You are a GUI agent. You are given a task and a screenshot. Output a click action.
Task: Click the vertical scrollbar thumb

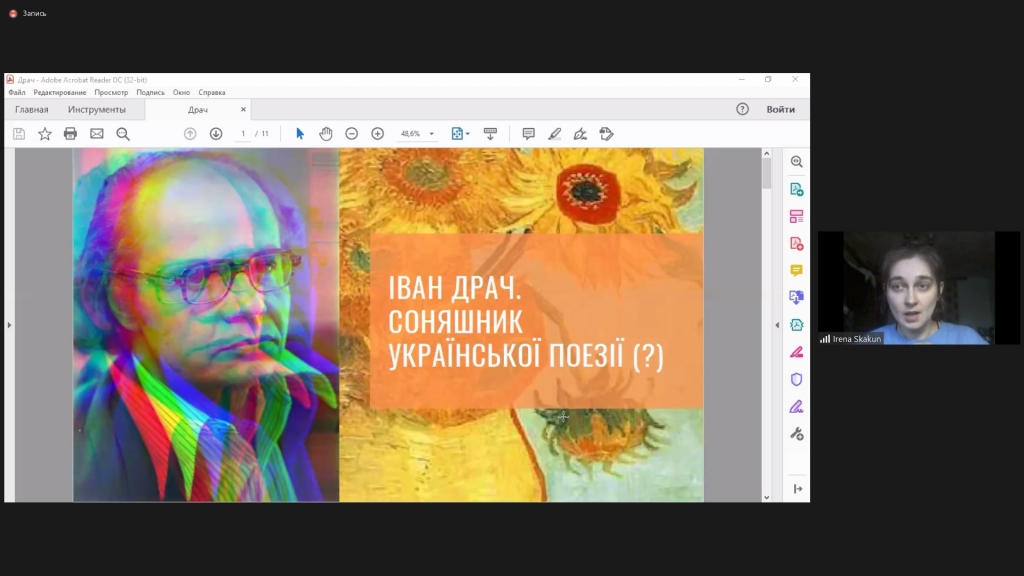pos(767,174)
